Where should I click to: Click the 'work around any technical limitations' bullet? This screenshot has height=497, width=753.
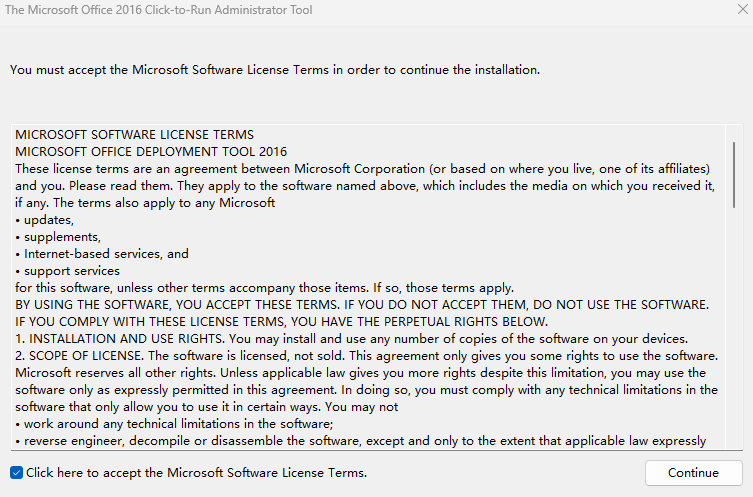(x=174, y=424)
